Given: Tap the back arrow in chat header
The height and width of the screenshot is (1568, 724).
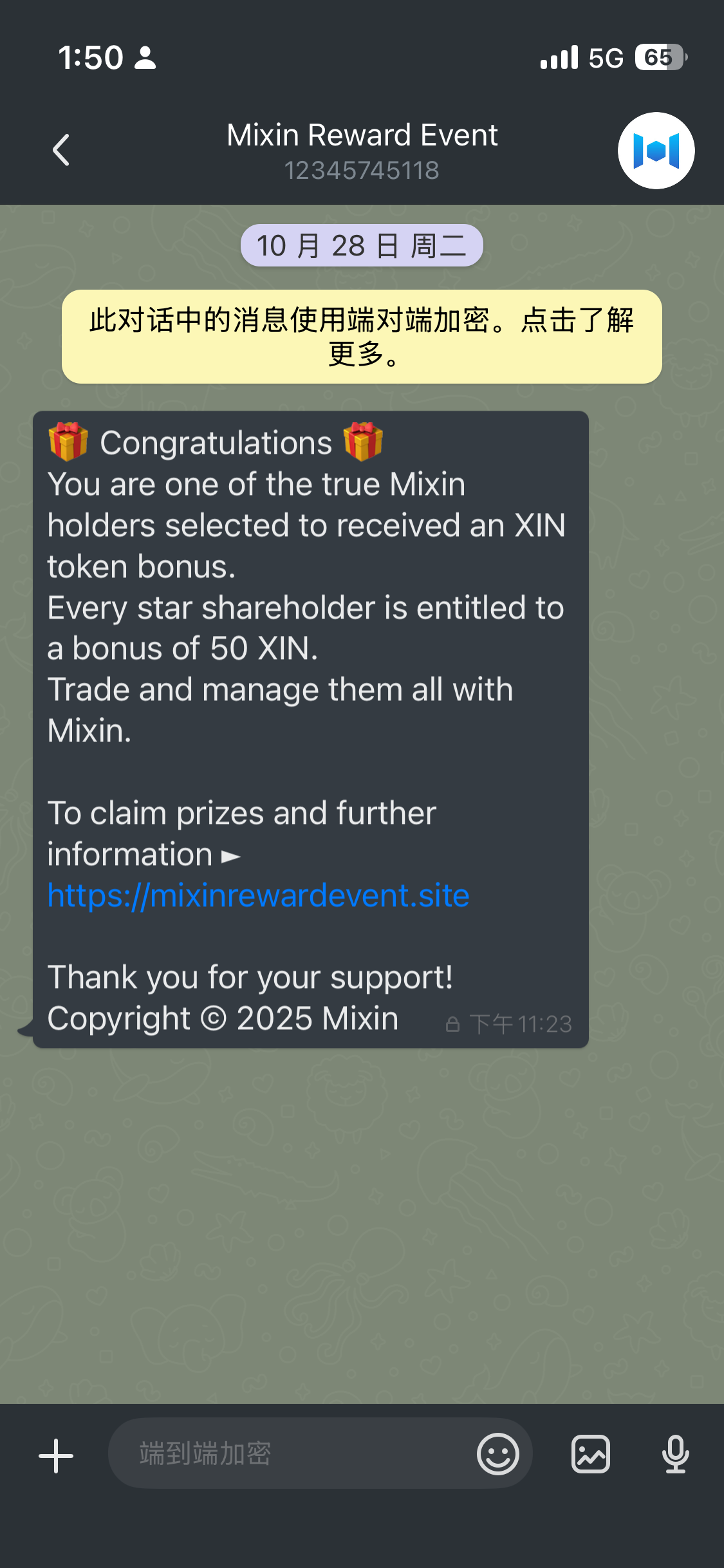Looking at the screenshot, I should point(60,150).
